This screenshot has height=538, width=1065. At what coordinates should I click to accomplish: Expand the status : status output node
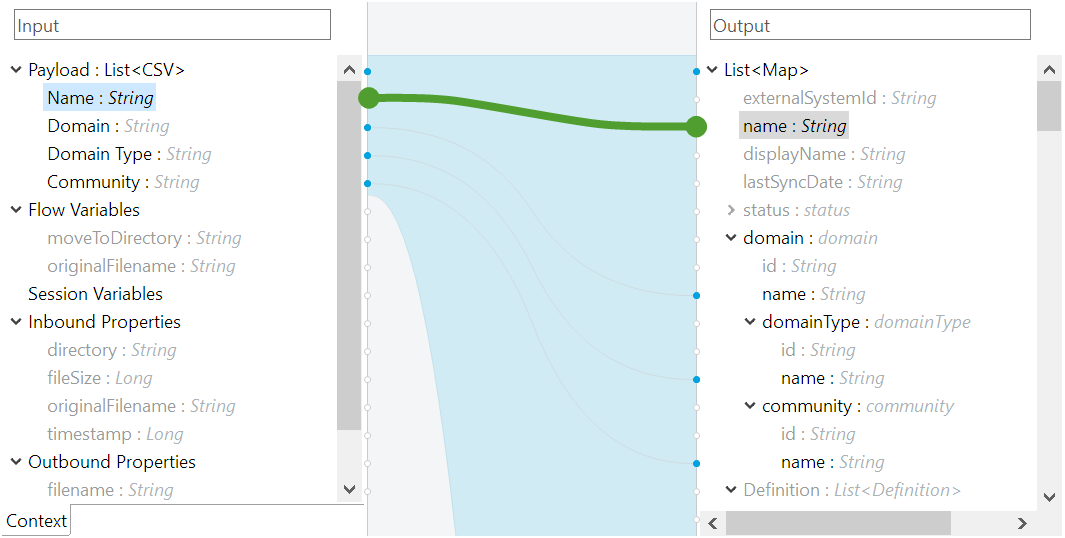tap(732, 210)
